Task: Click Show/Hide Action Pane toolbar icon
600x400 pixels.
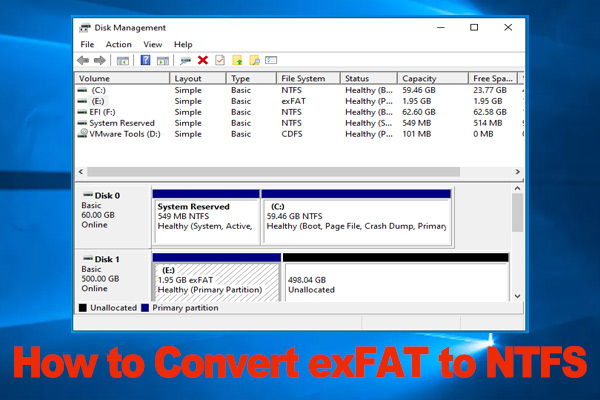Action: tap(163, 60)
